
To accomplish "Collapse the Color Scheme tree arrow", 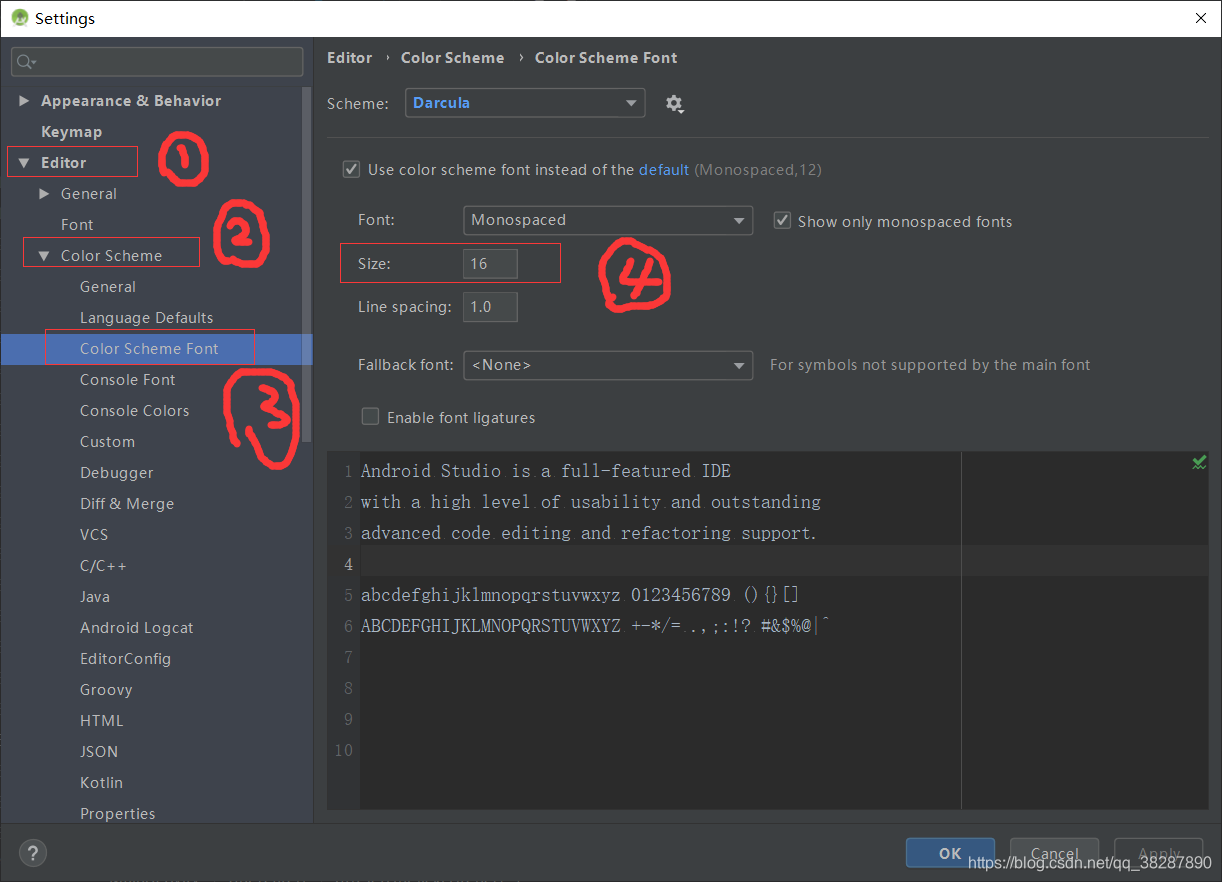I will coord(44,256).
